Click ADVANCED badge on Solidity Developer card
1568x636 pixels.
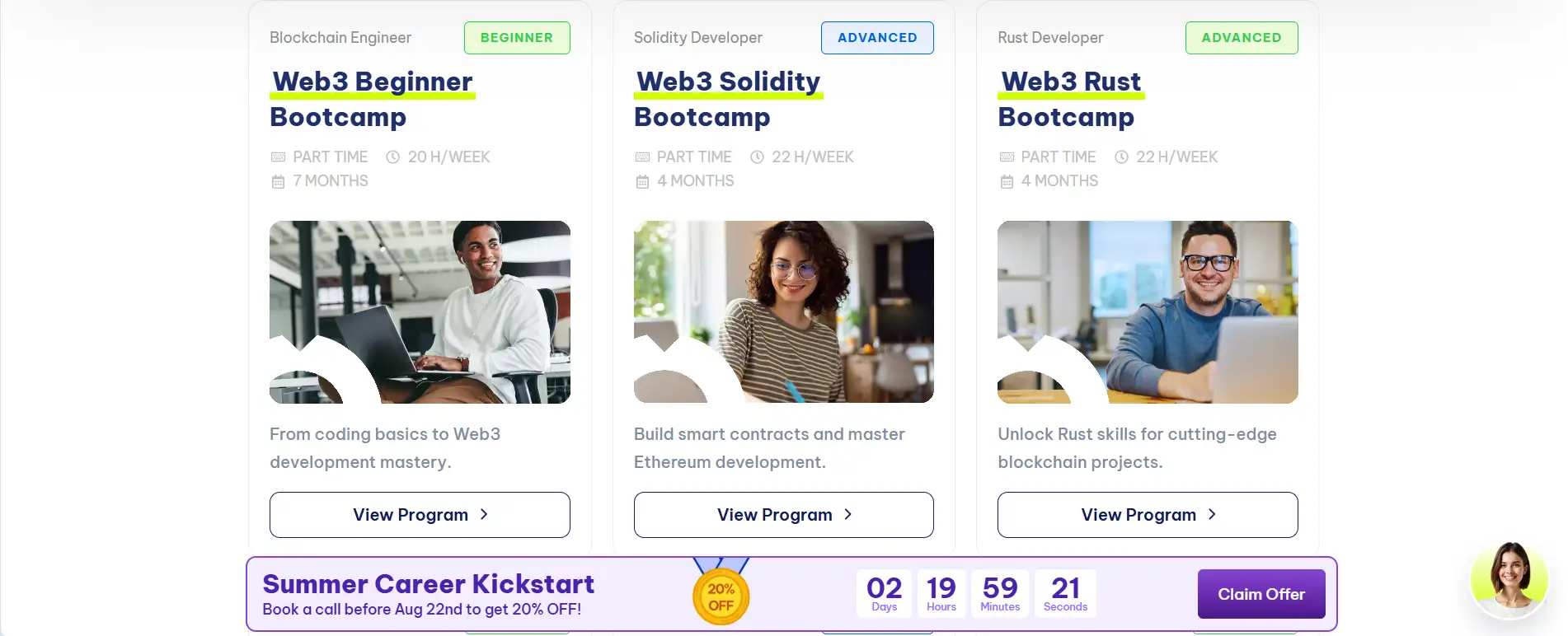pos(877,38)
